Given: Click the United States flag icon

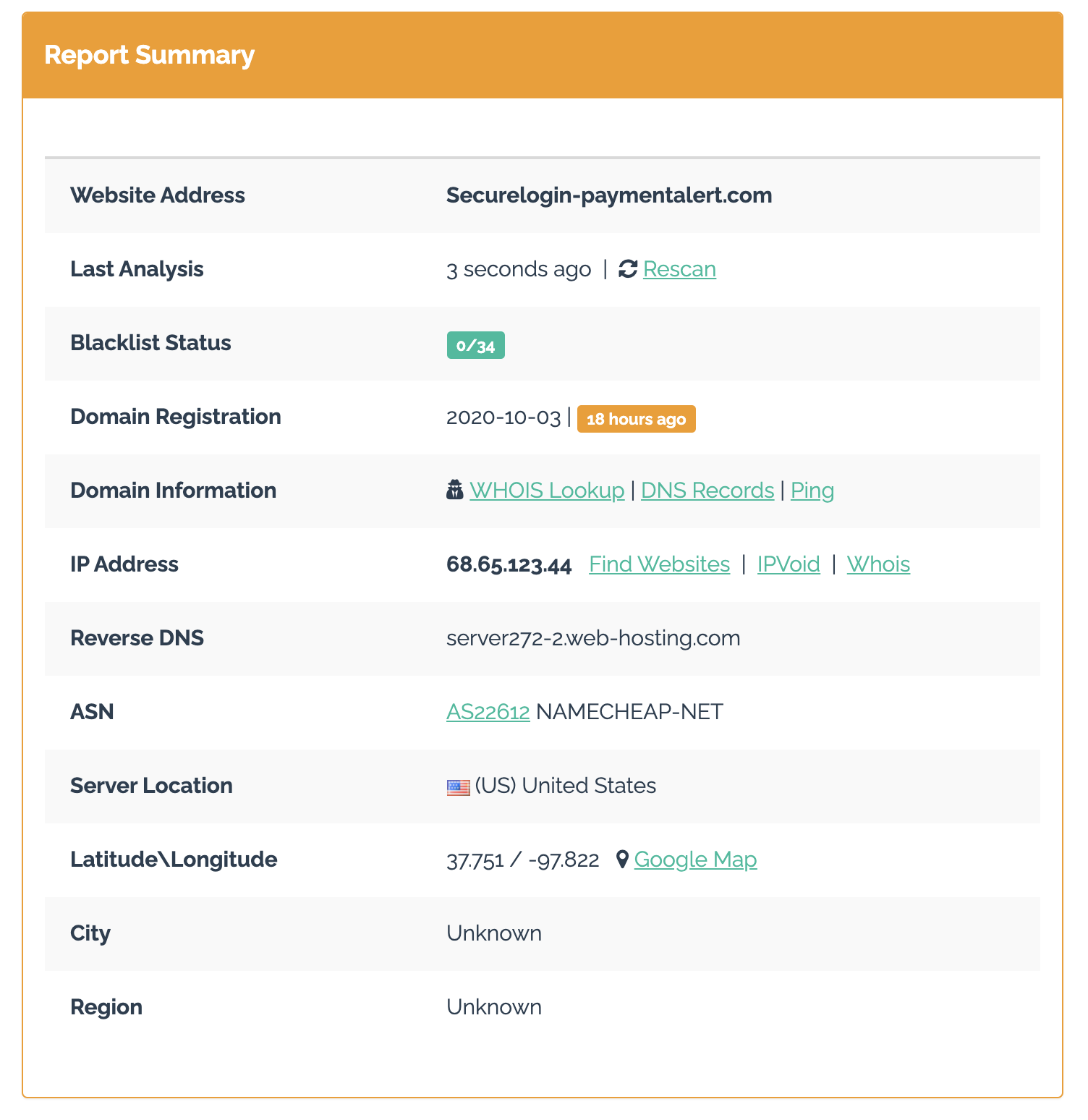Looking at the screenshot, I should (458, 787).
